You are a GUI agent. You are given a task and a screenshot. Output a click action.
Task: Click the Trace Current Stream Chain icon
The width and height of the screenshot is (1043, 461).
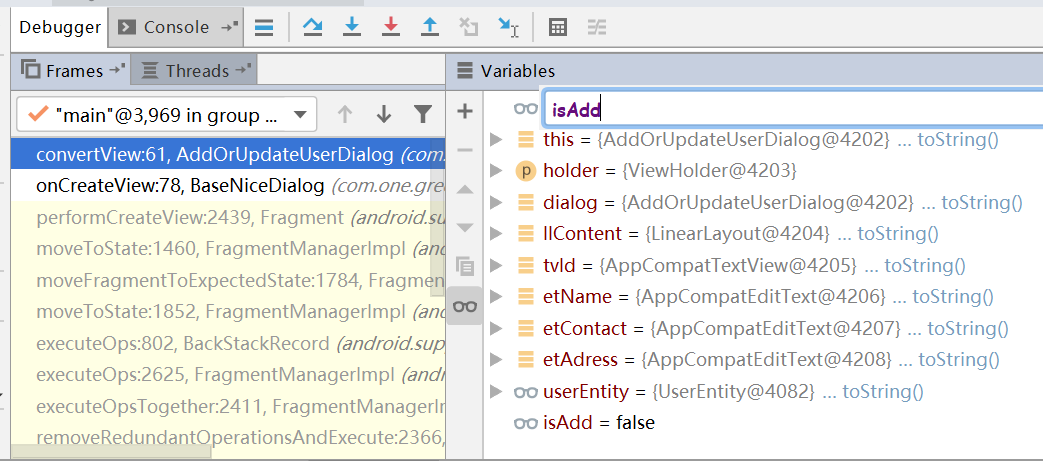coord(597,27)
